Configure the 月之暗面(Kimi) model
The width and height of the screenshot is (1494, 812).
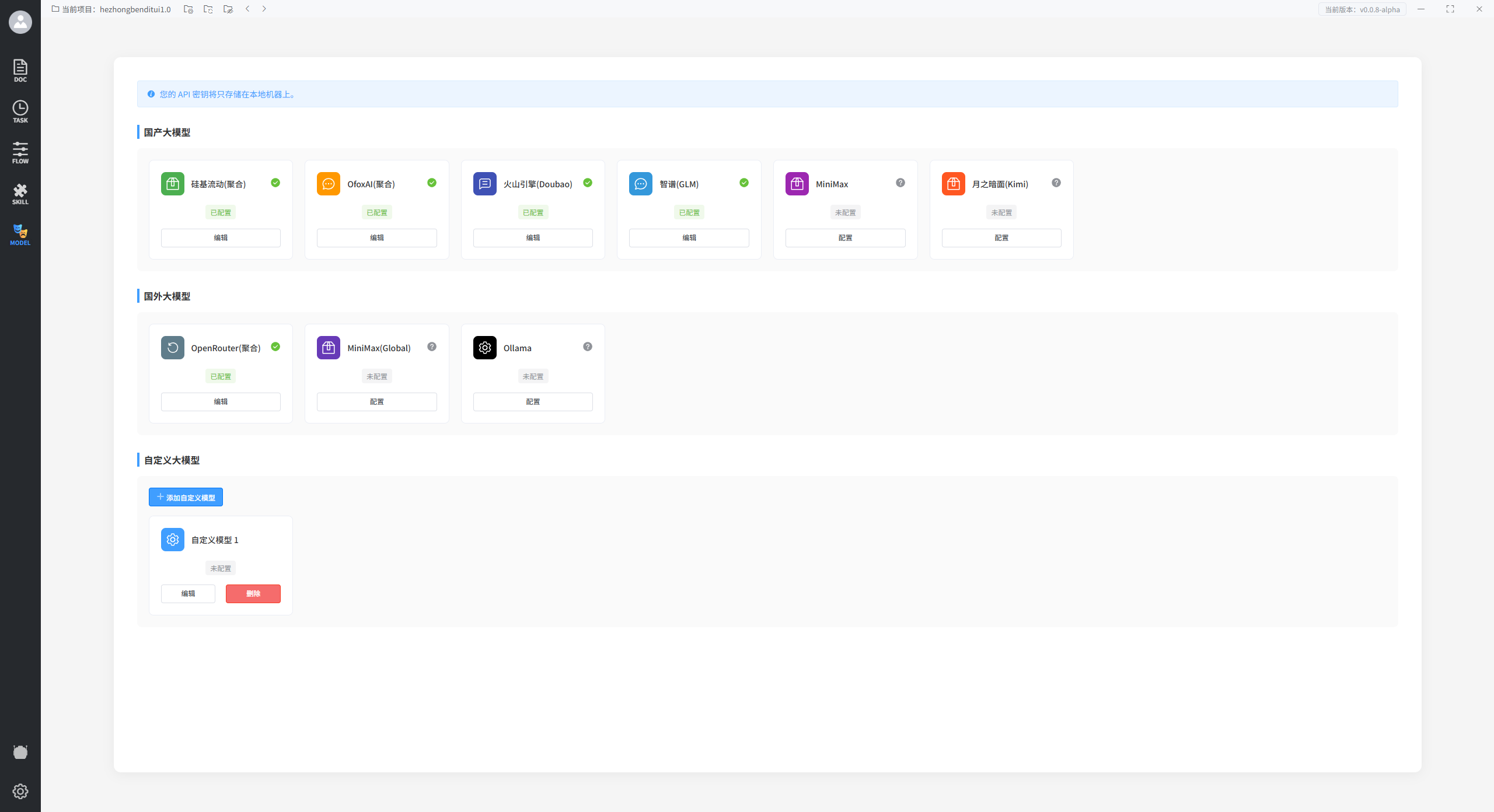pos(1001,237)
